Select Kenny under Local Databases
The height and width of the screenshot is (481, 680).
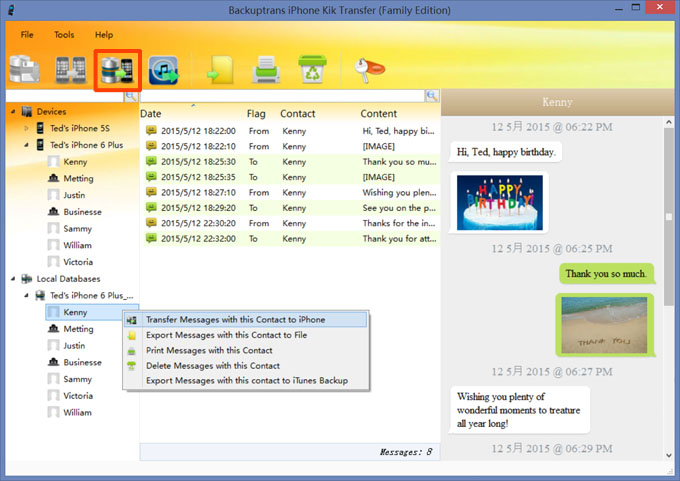click(x=75, y=312)
